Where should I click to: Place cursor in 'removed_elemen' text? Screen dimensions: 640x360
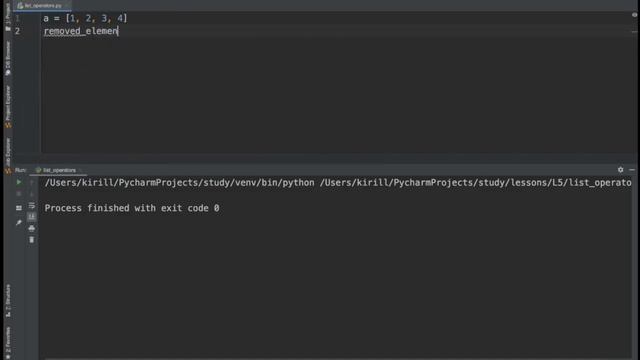click(81, 31)
